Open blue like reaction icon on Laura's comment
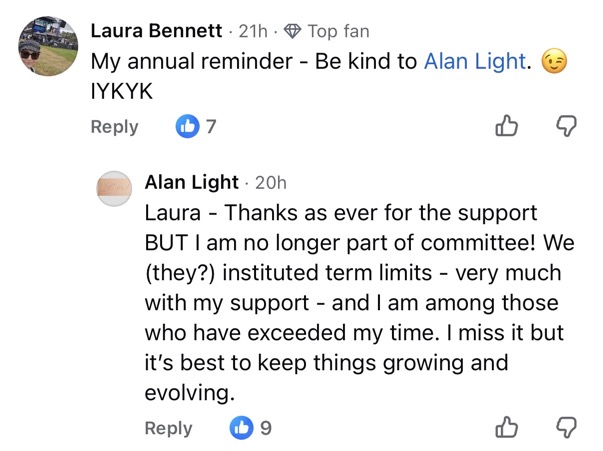Image resolution: width=603 pixels, height=451 pixels. (187, 127)
